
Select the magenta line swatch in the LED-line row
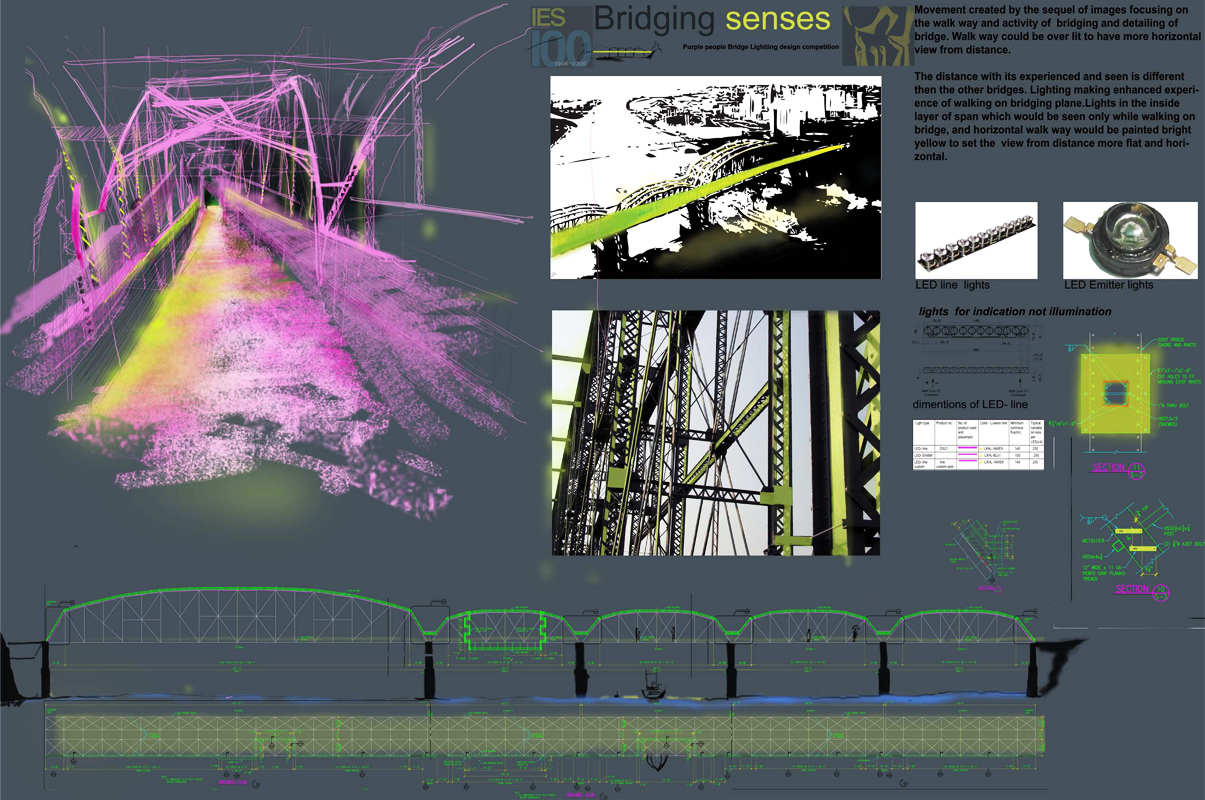pyautogui.click(x=968, y=449)
